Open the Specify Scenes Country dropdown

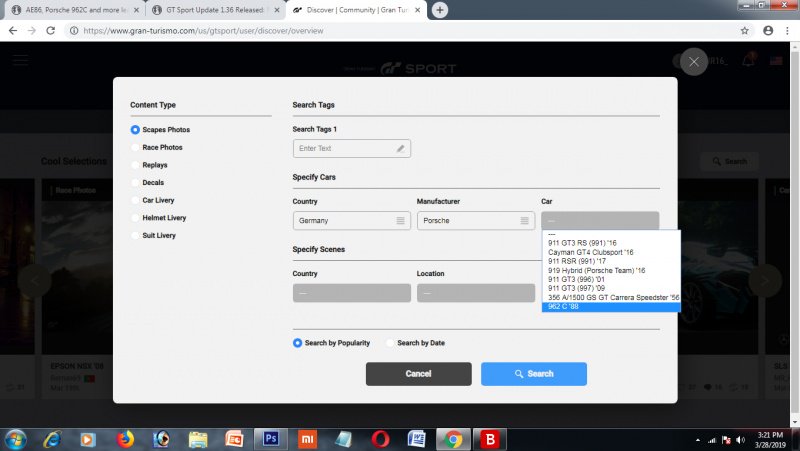pos(352,293)
